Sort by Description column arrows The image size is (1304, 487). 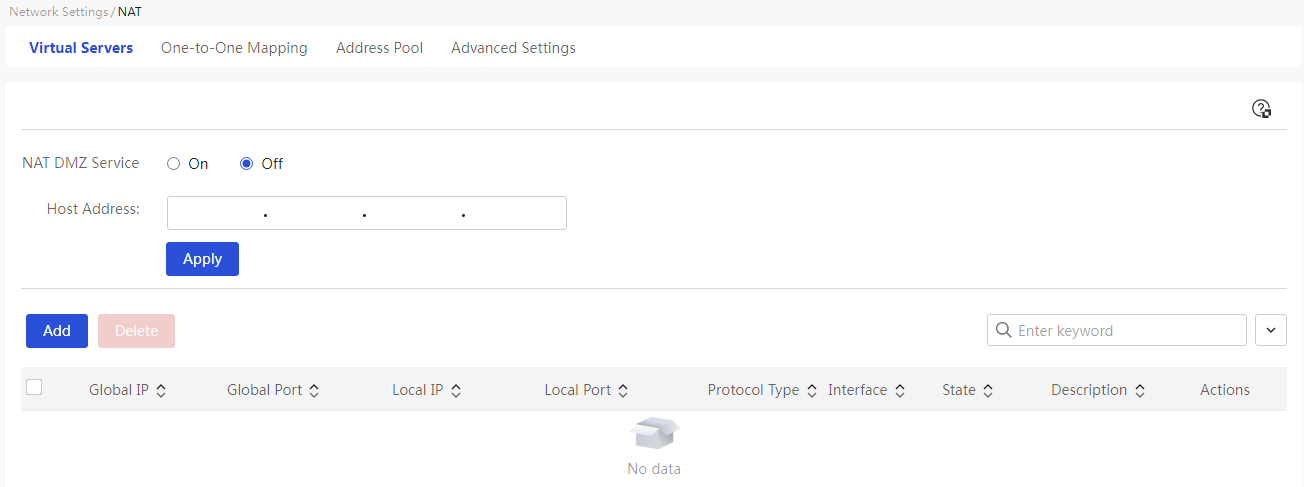[x=1140, y=391]
